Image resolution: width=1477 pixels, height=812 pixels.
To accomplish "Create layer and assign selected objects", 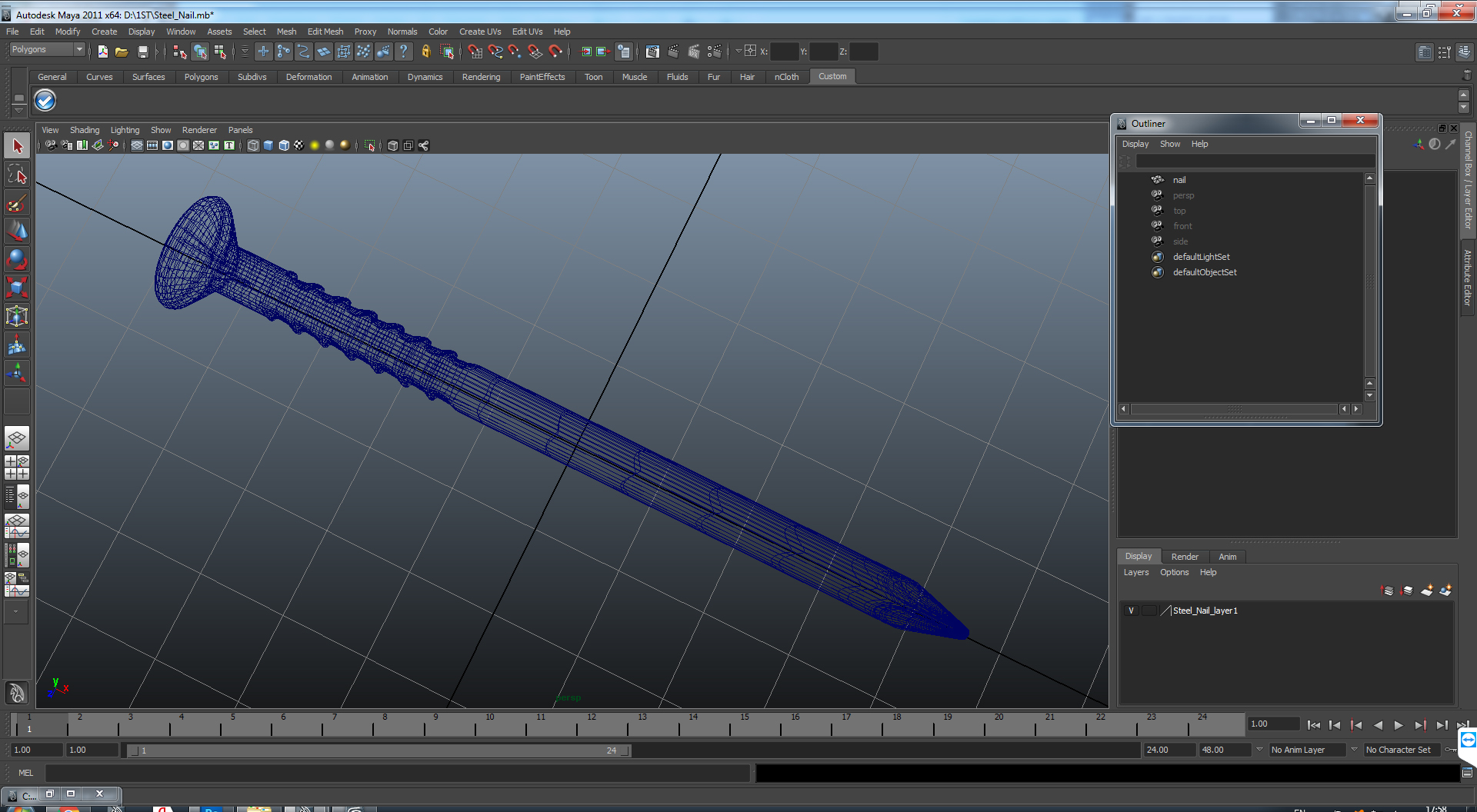I will coord(1446,590).
